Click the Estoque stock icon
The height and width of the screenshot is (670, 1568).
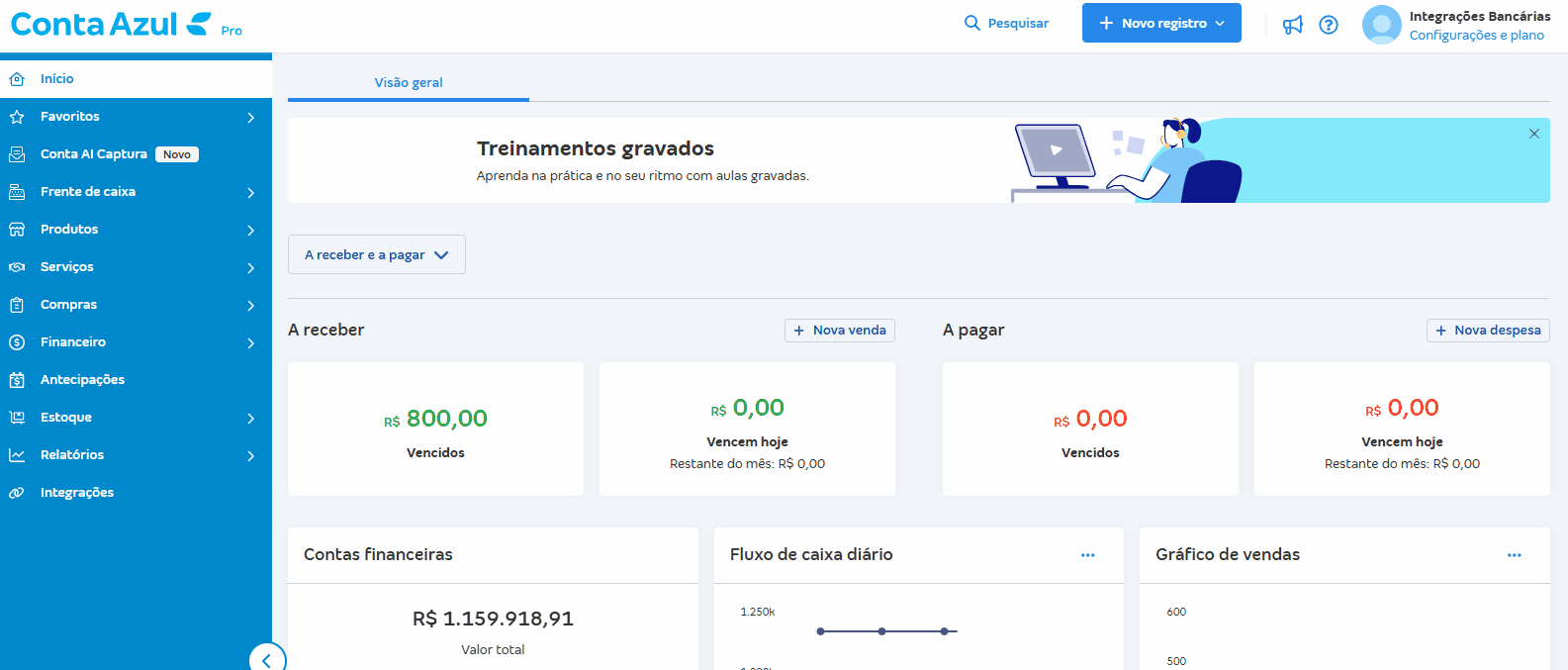pyautogui.click(x=17, y=418)
